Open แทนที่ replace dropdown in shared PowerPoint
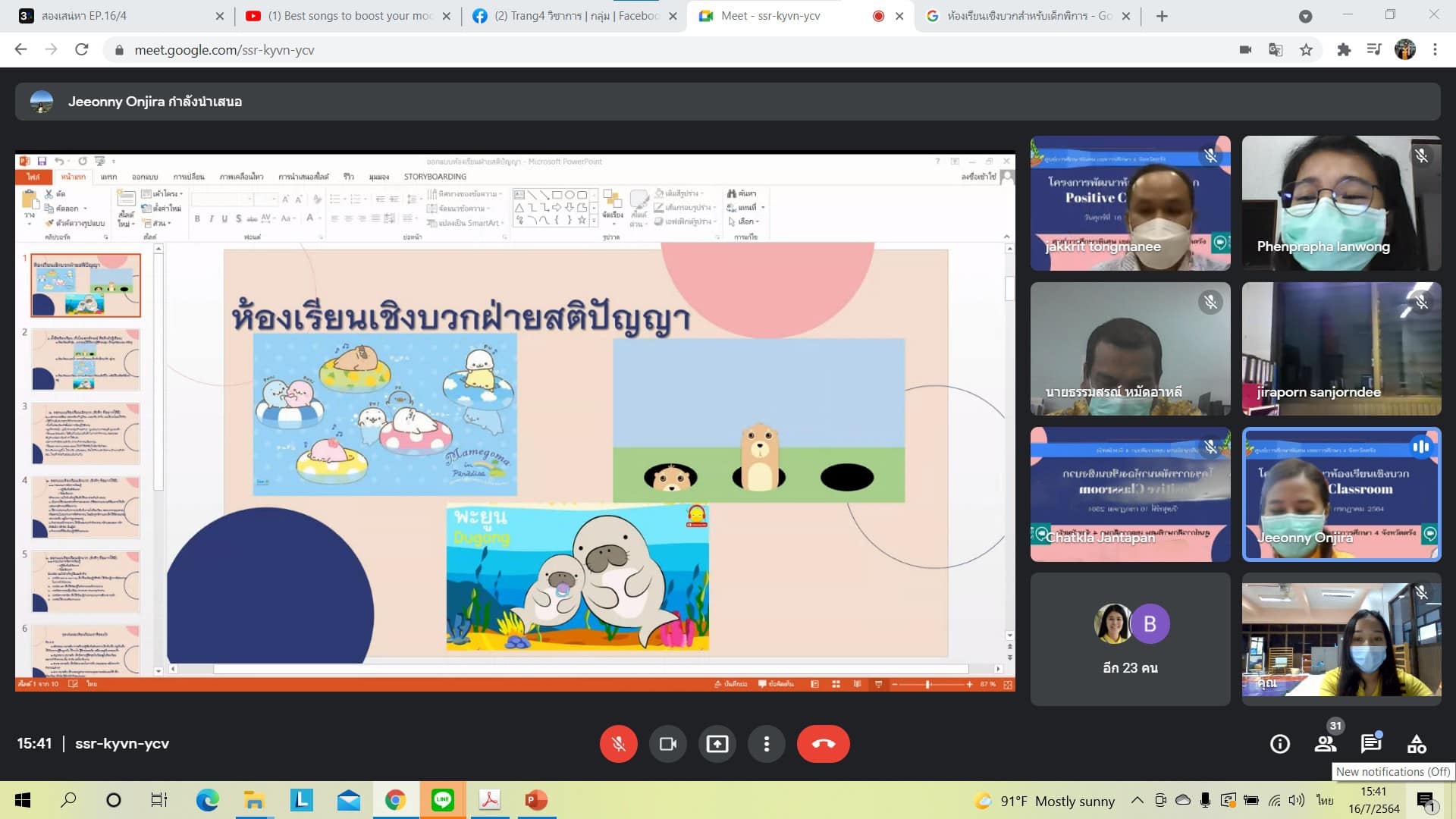This screenshot has width=1456, height=819. point(746,208)
